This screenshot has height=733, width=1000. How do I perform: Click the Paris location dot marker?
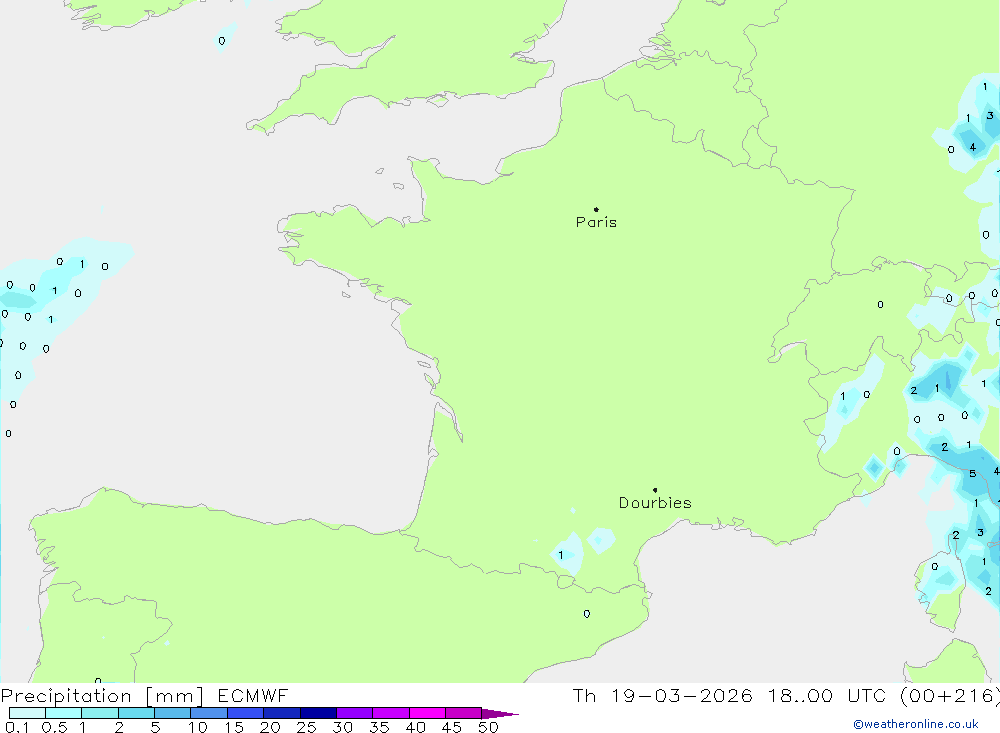[x=596, y=209]
